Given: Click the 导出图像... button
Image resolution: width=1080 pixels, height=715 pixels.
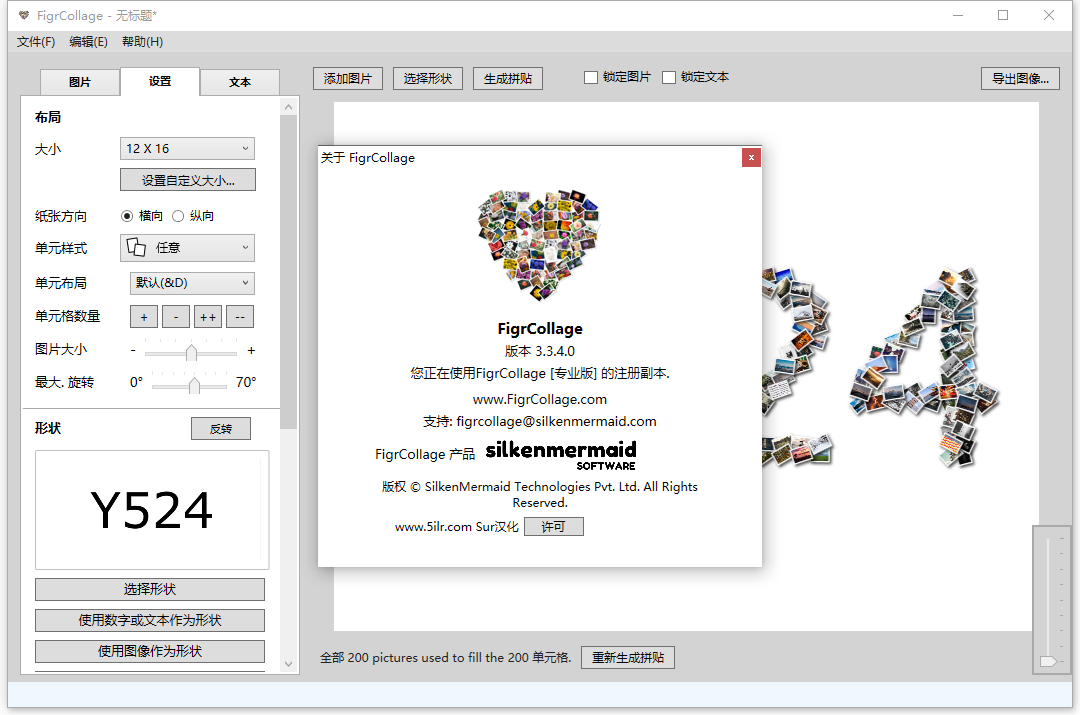Looking at the screenshot, I should tap(1020, 79).
